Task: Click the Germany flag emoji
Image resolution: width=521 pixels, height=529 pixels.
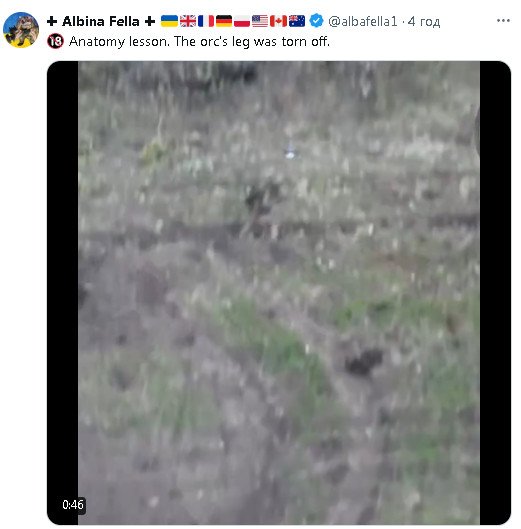Action: point(224,21)
